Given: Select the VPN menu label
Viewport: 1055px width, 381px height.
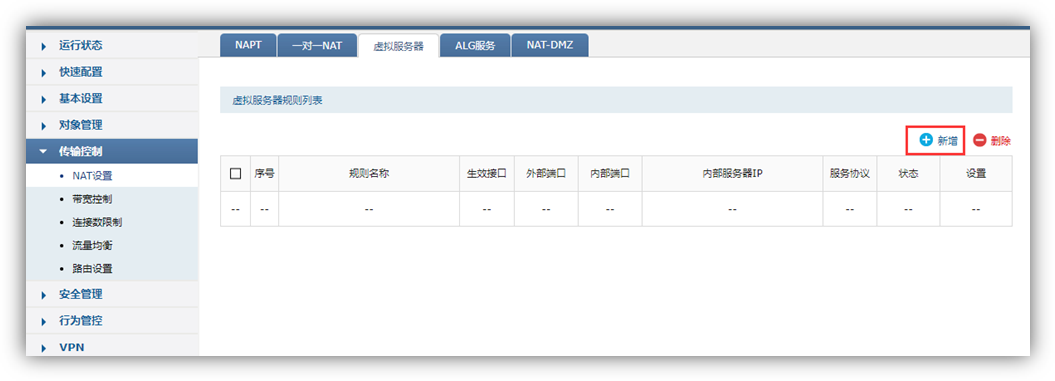Looking at the screenshot, I should [x=72, y=348].
